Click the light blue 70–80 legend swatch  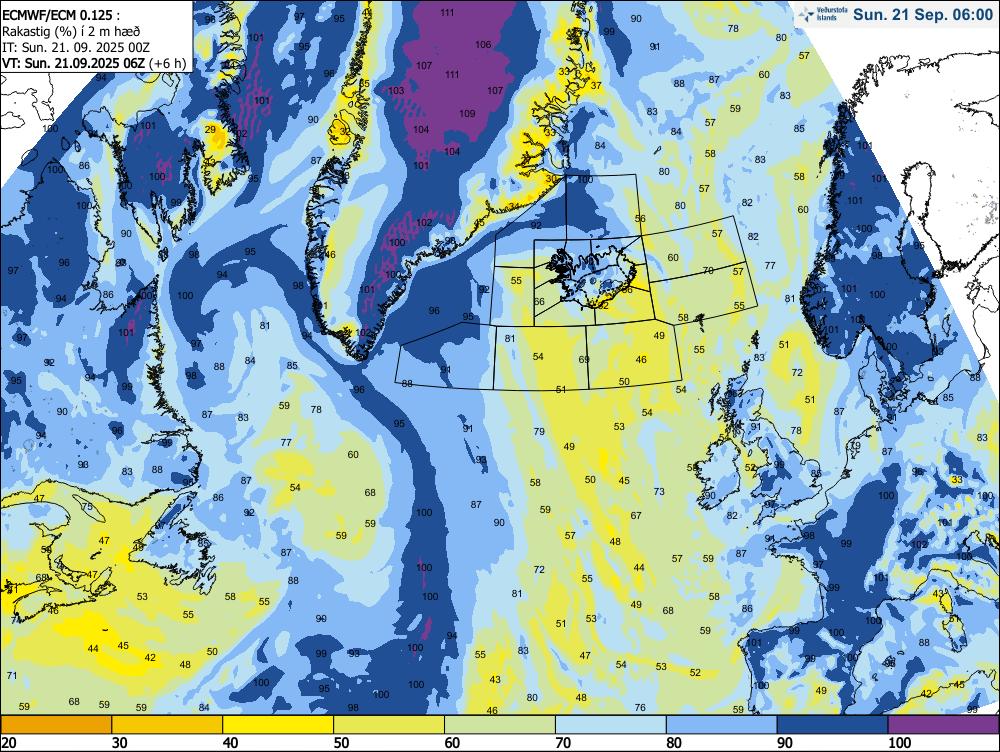point(611,725)
